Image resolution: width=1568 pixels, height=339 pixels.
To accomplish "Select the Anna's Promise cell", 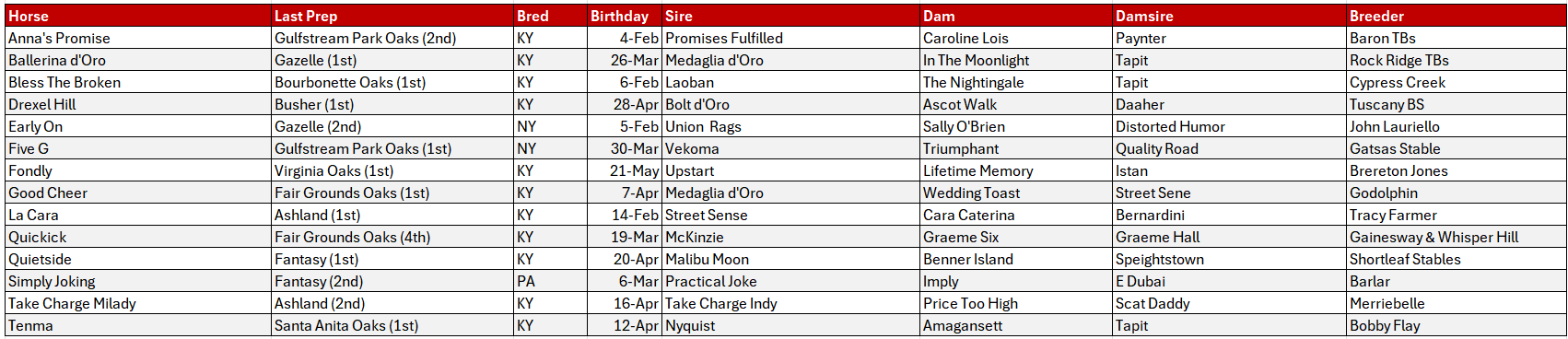I will pos(138,38).
